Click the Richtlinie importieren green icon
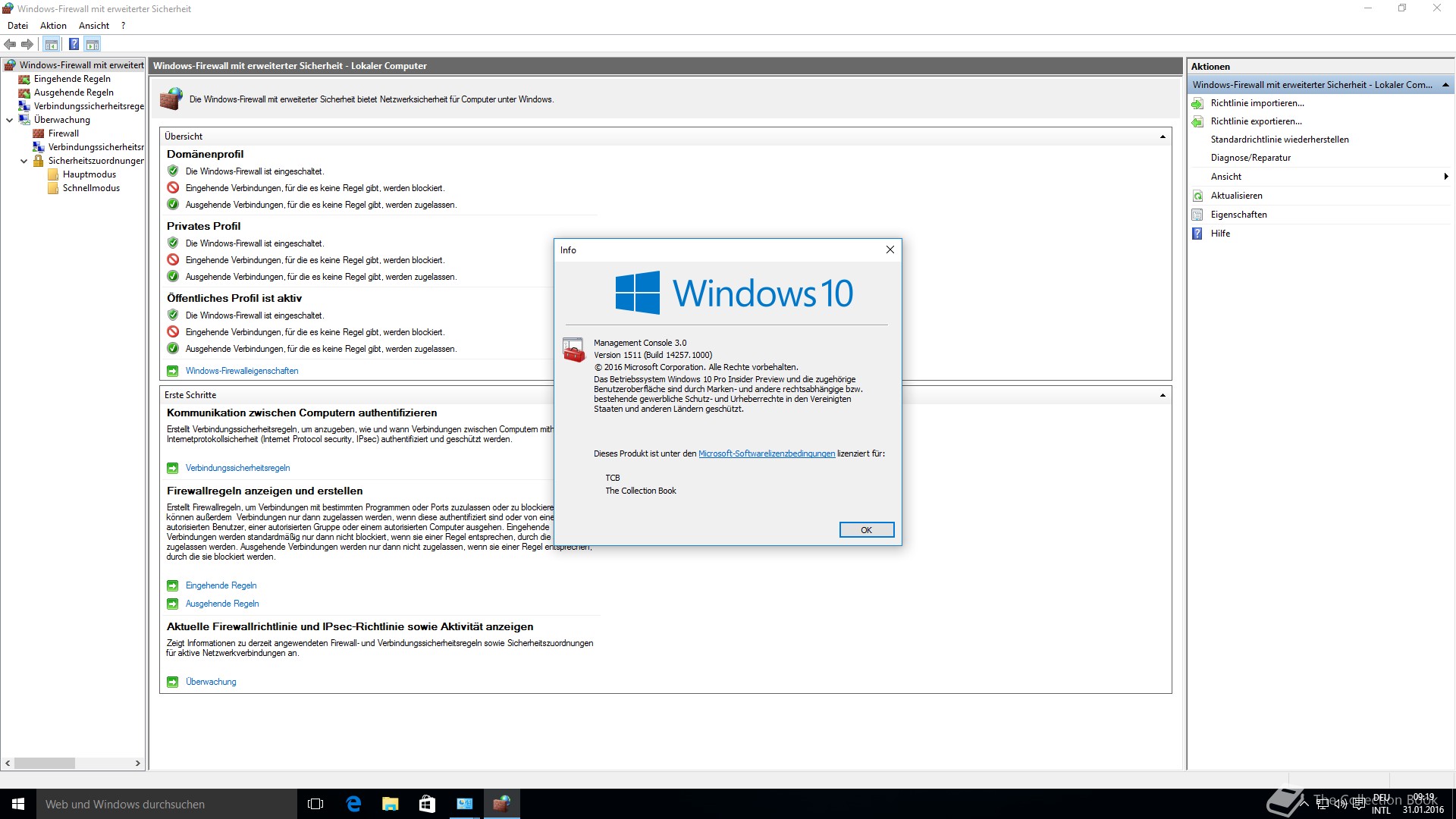The width and height of the screenshot is (1456, 819). 1197,103
